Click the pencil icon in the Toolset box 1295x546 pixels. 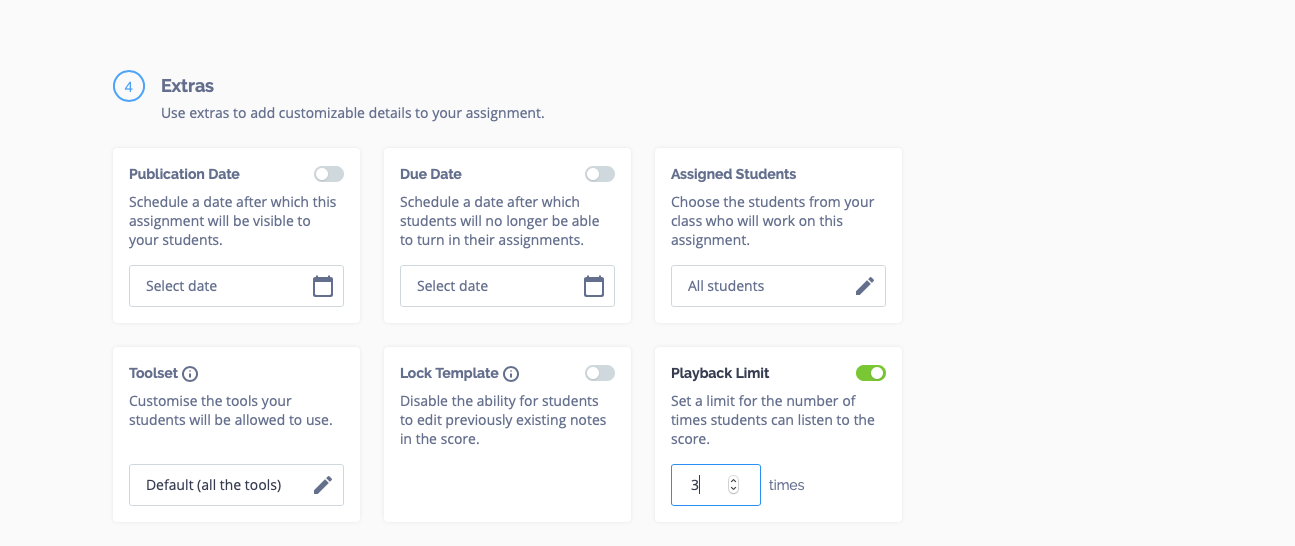point(323,485)
